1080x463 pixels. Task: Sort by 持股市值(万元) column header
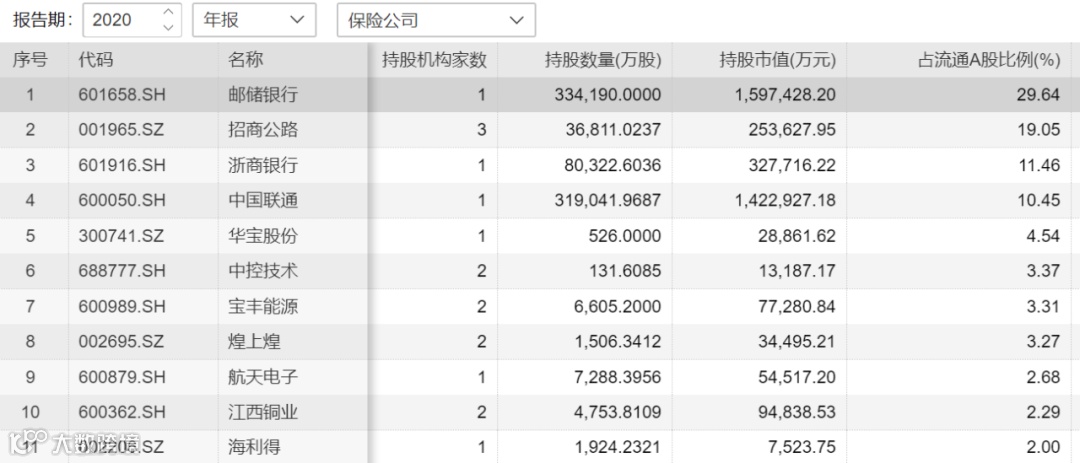(777, 60)
